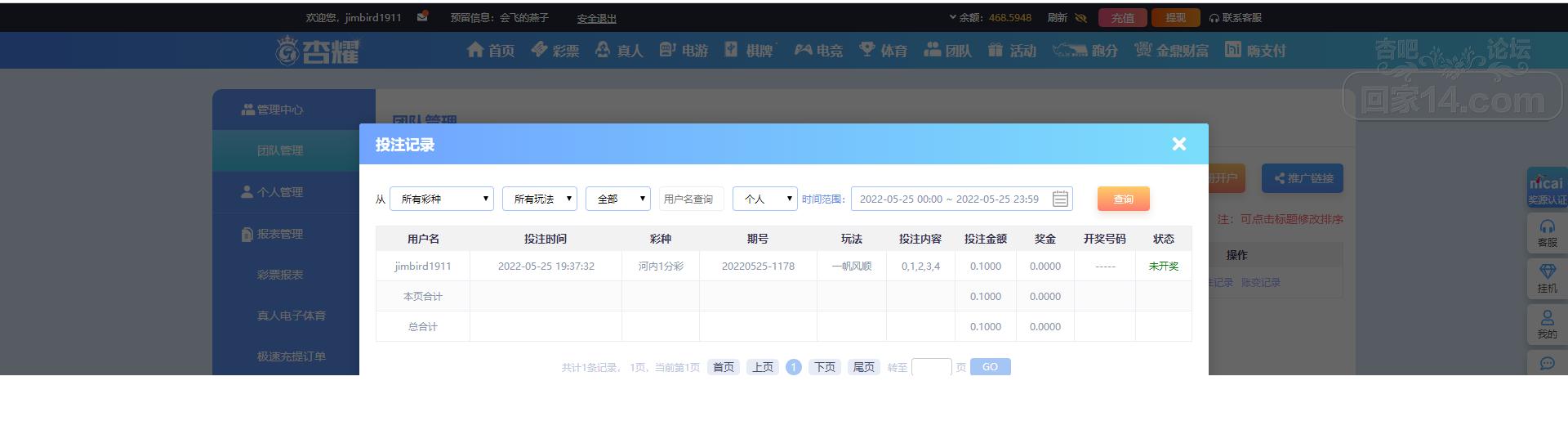Open the 全部 status dropdown
This screenshot has height=448, width=1568.
618,199
